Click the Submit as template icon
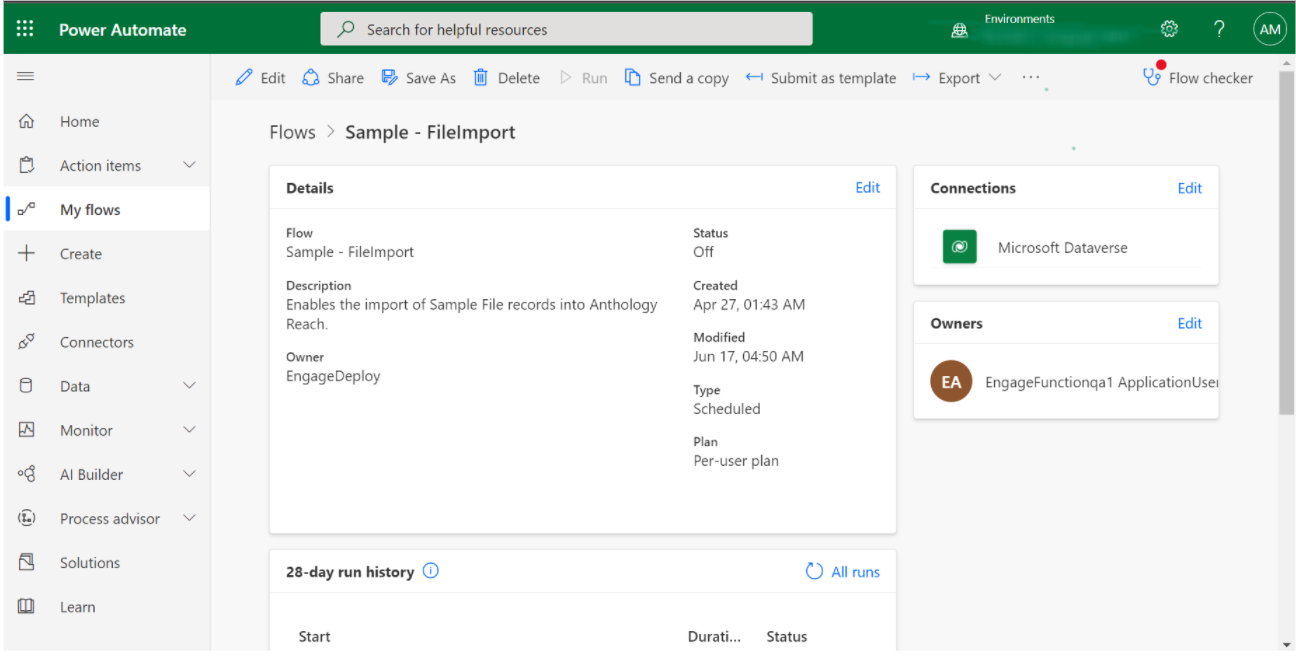Screen dimensions: 1296x660 755,77
